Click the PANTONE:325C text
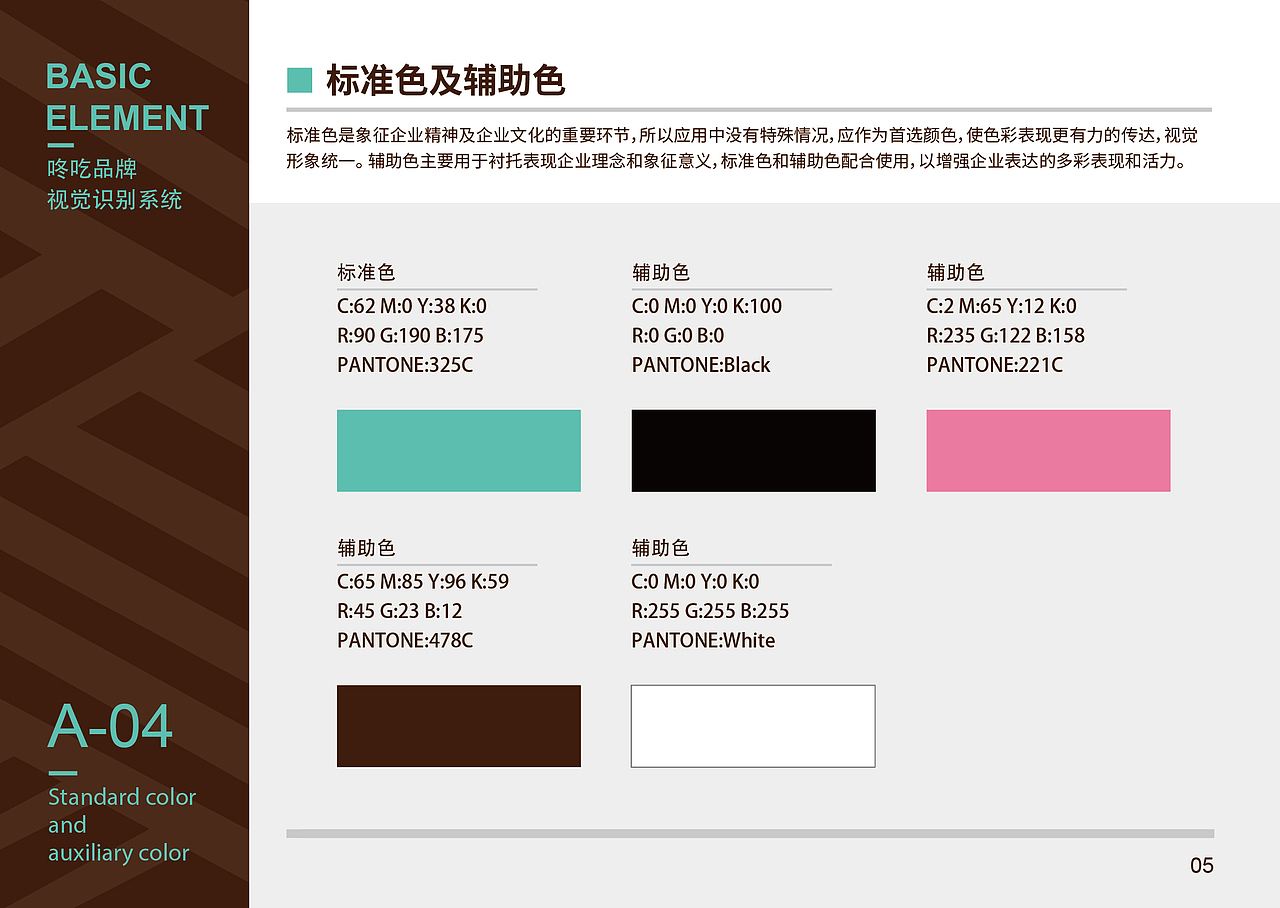1280x908 pixels. click(405, 365)
